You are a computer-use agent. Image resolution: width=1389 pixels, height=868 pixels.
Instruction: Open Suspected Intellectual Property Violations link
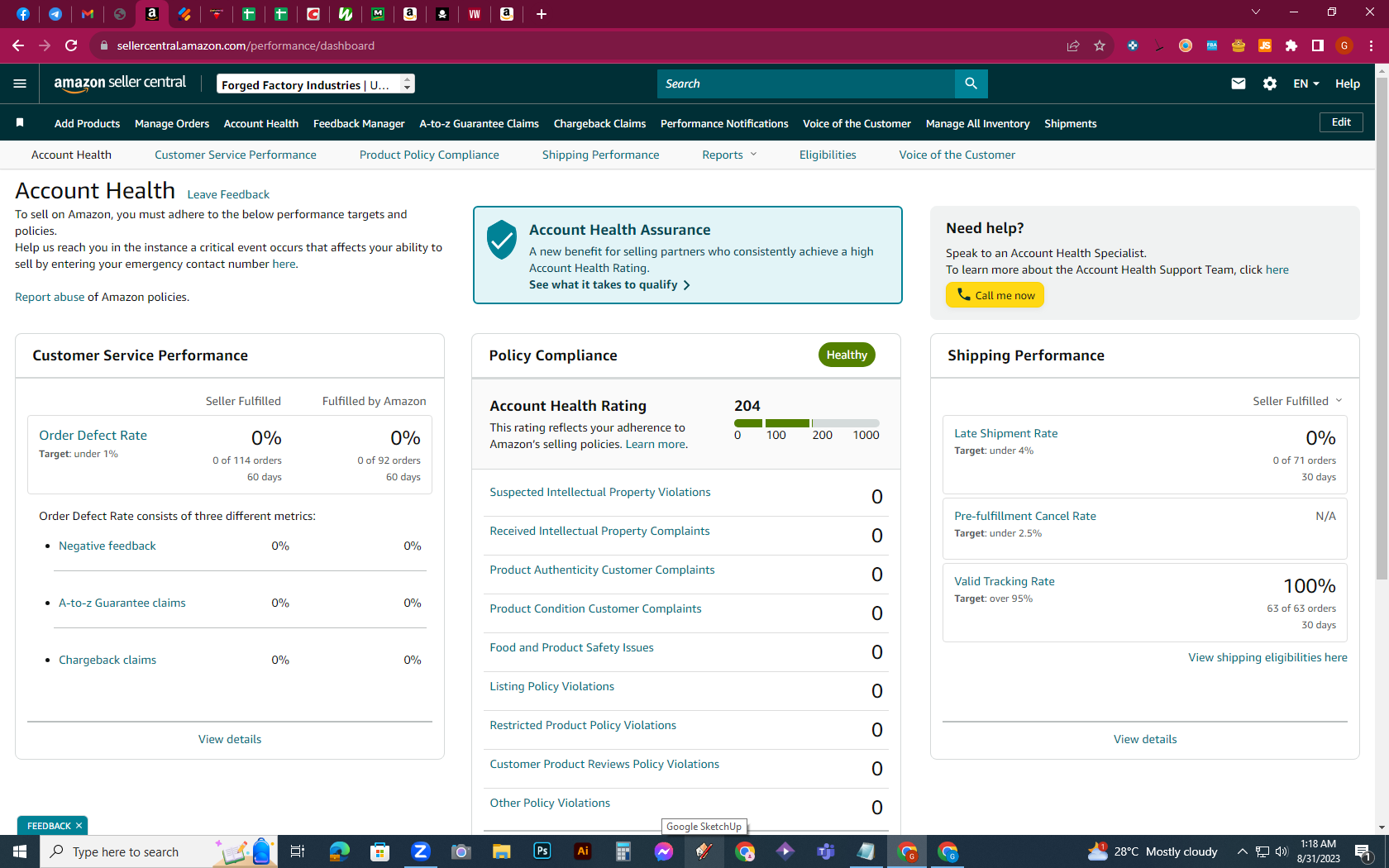click(600, 492)
